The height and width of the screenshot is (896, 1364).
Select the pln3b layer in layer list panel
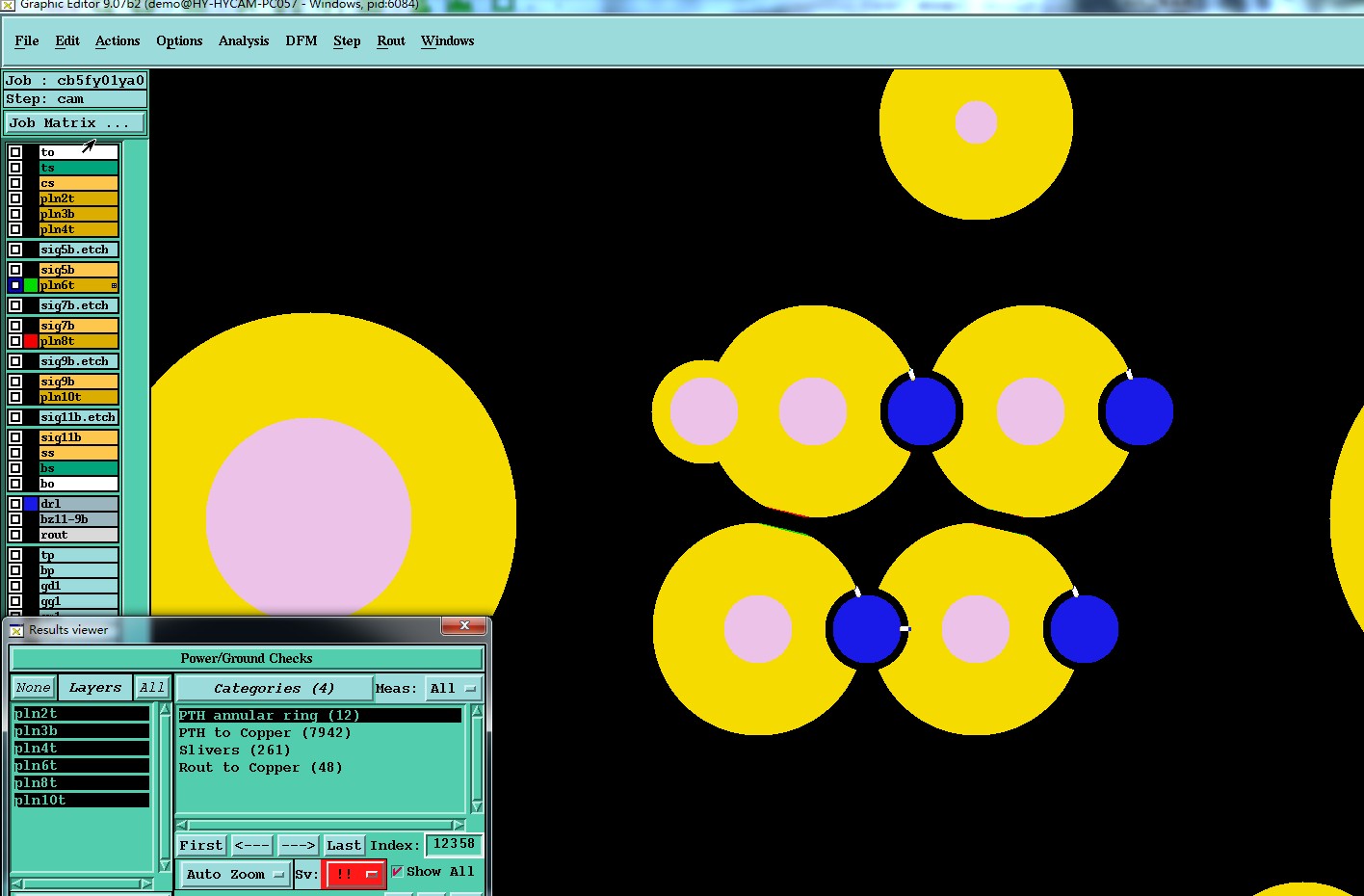tap(79, 214)
